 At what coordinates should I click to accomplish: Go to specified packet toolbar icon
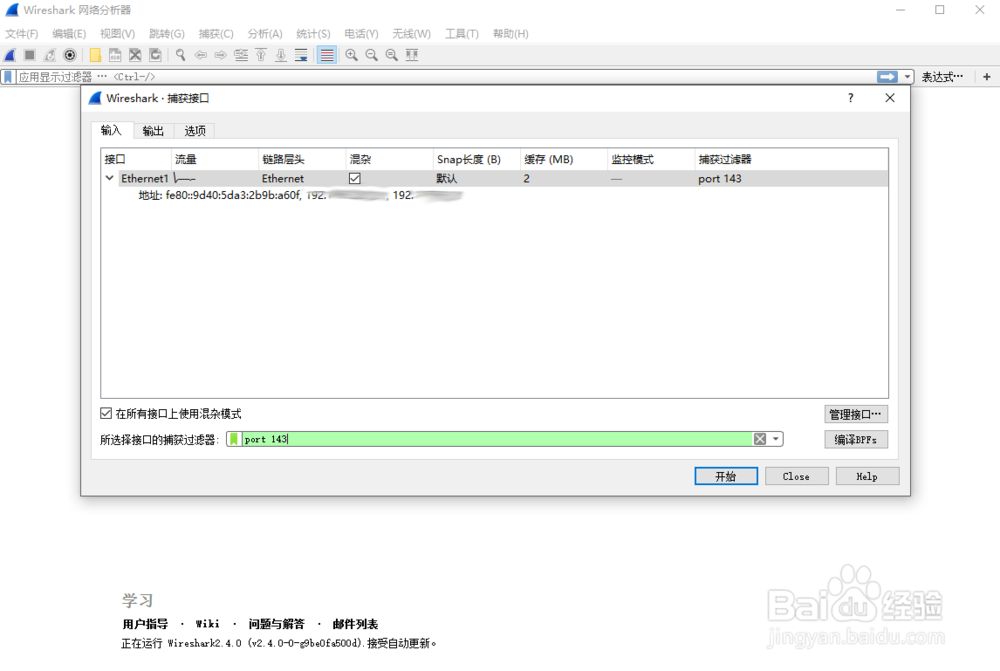pyautogui.click(x=241, y=55)
